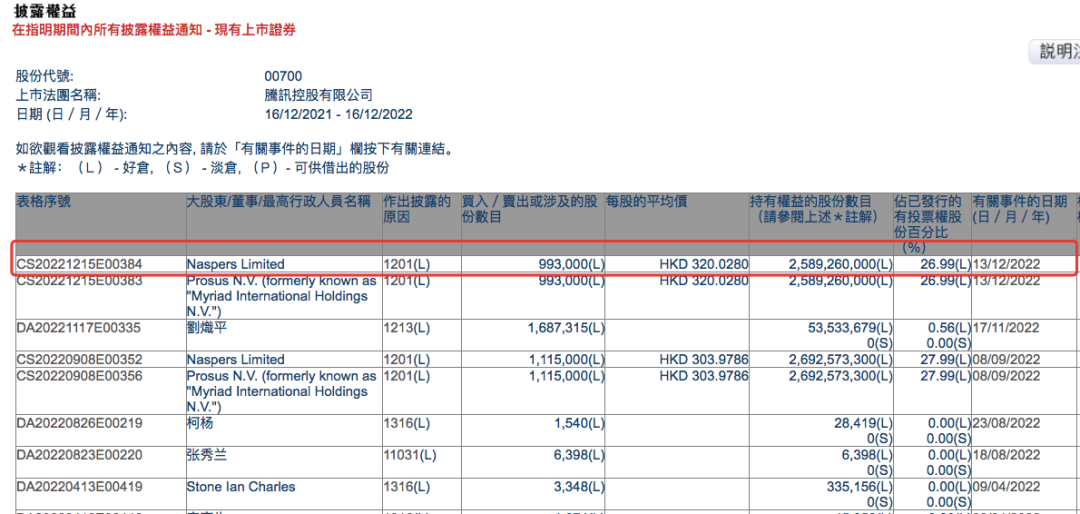The image size is (1080, 514).
Task: Click Prosus N.V. name in row CS20220908E00356
Action: 282,391
